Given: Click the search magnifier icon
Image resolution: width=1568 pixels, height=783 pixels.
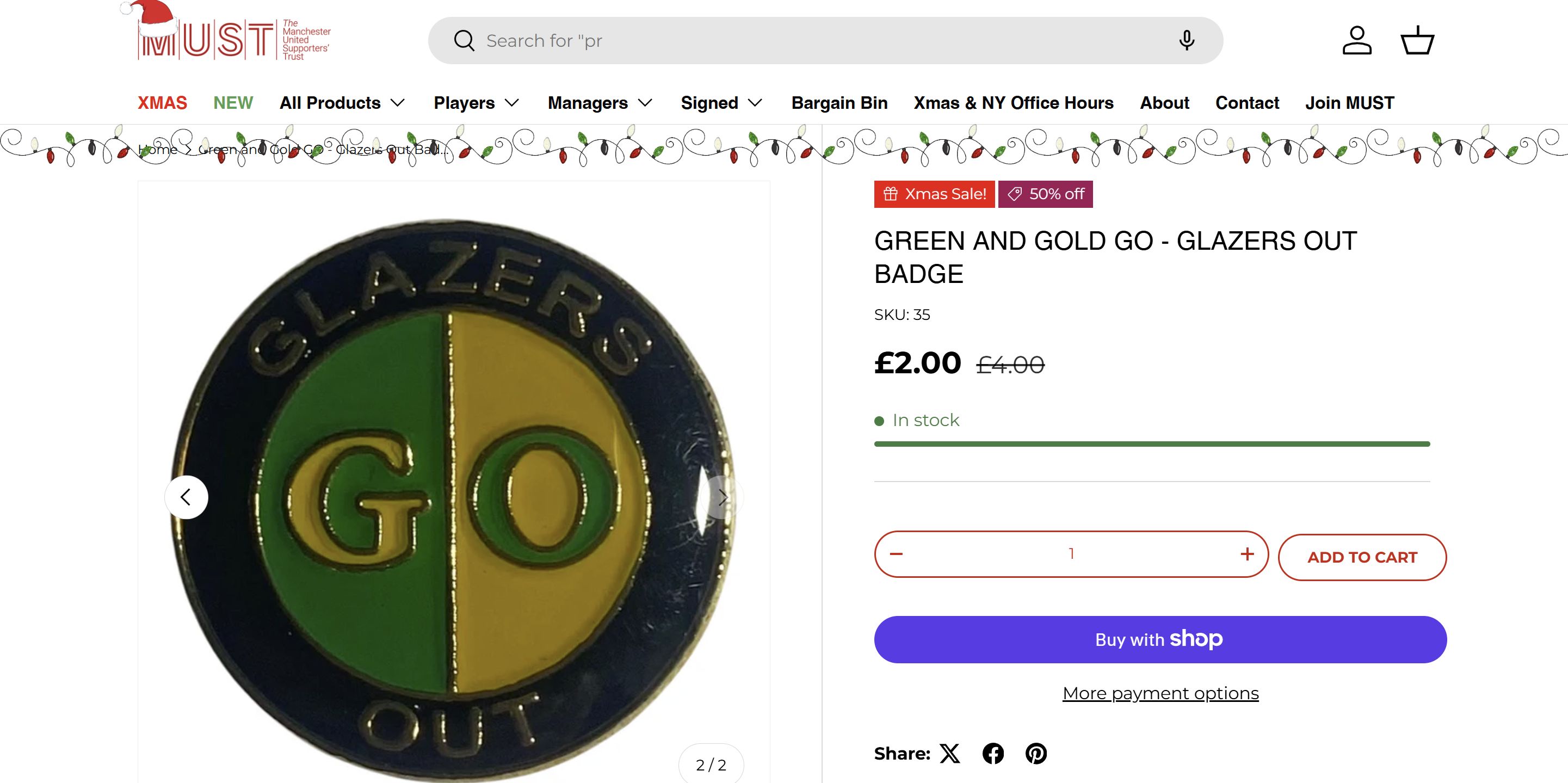Looking at the screenshot, I should click(x=464, y=41).
